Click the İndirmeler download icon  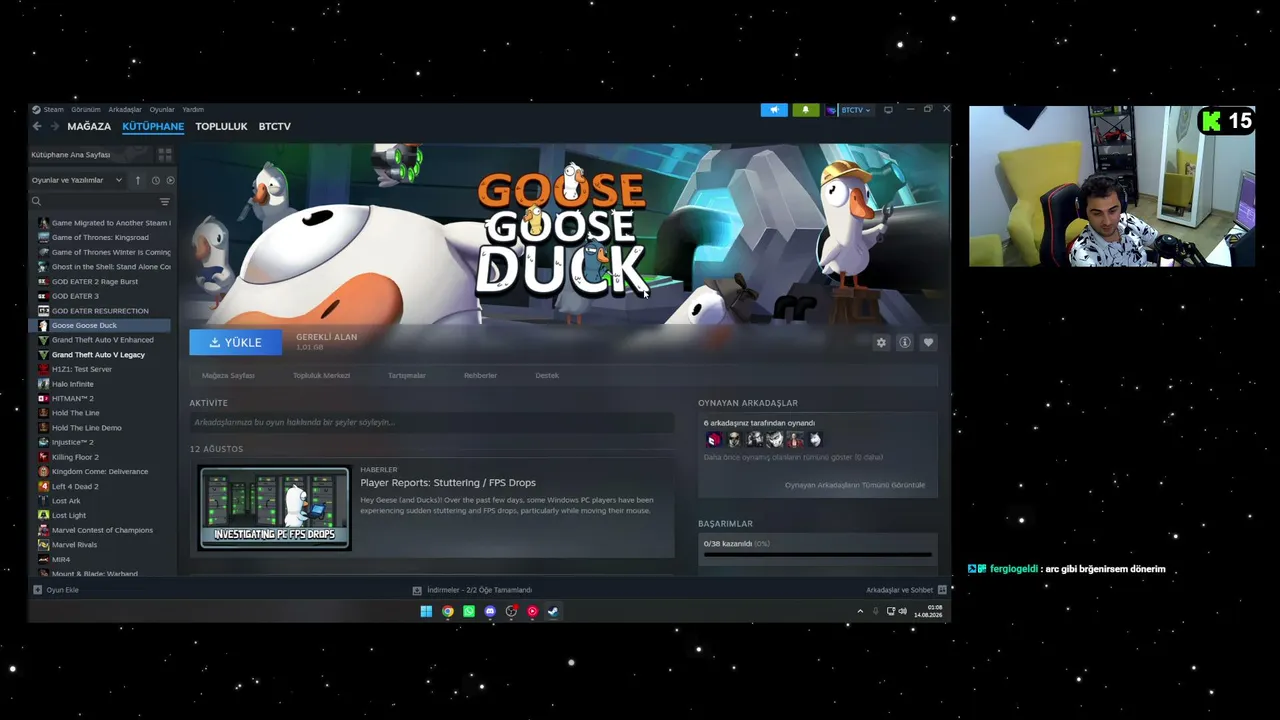pyautogui.click(x=417, y=590)
